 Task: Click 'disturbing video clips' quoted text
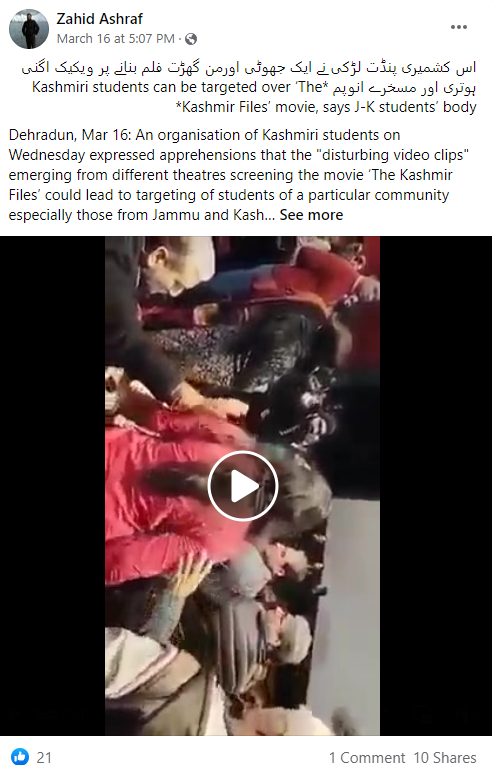393,155
